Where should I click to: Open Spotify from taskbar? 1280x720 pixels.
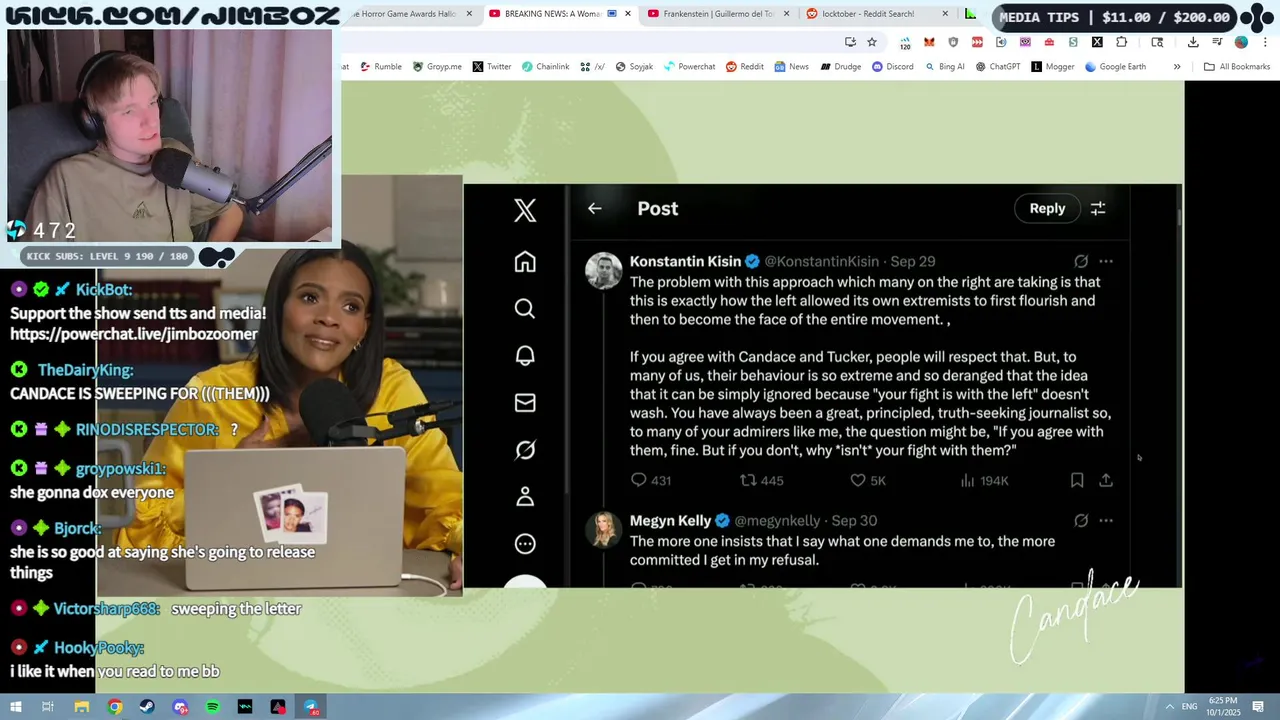pyautogui.click(x=213, y=707)
